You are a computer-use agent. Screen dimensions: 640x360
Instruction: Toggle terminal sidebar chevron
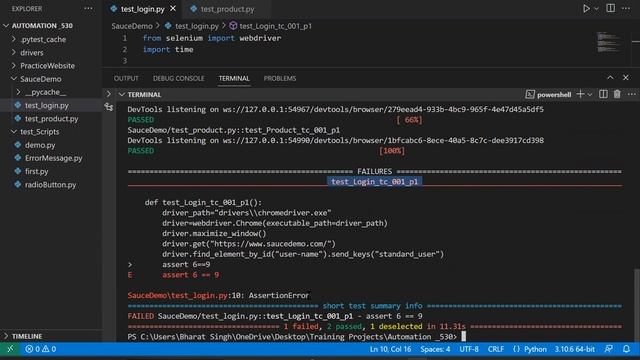(109, 94)
